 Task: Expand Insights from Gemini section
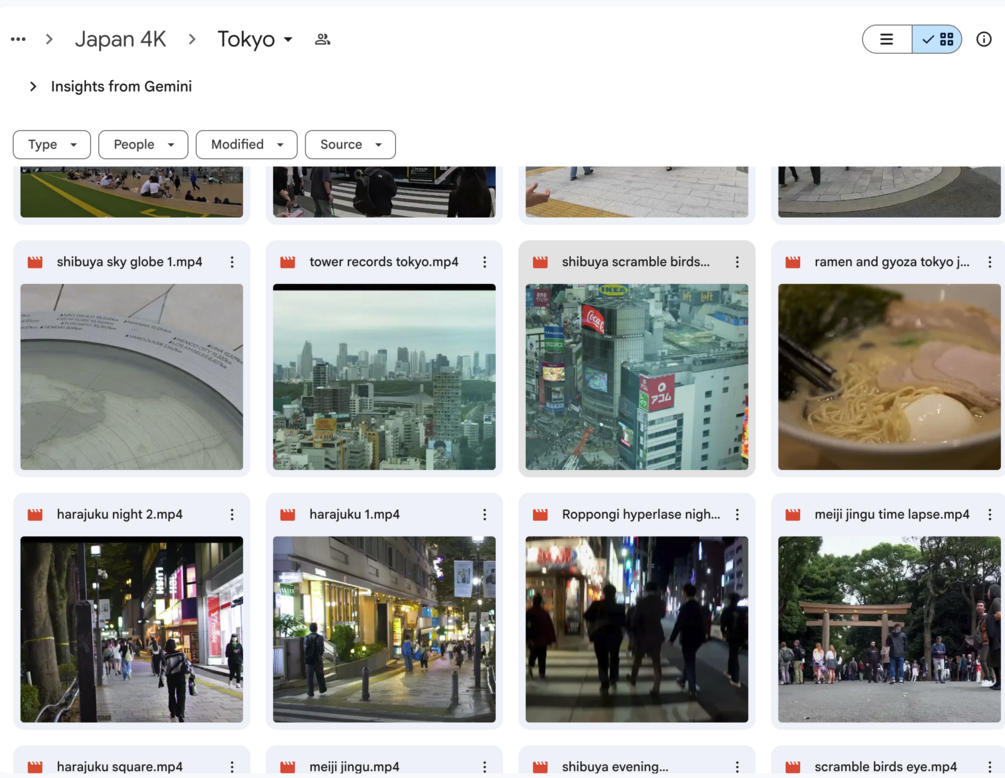[x=33, y=87]
